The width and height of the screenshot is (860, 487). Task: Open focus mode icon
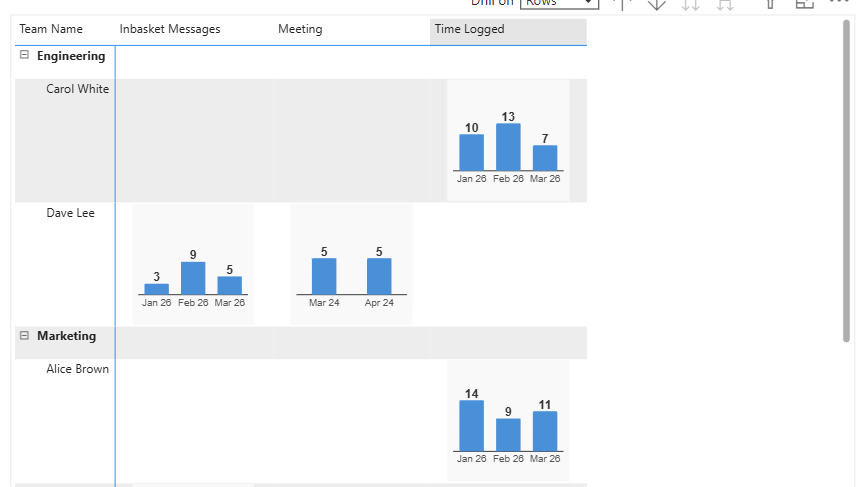pos(805,4)
